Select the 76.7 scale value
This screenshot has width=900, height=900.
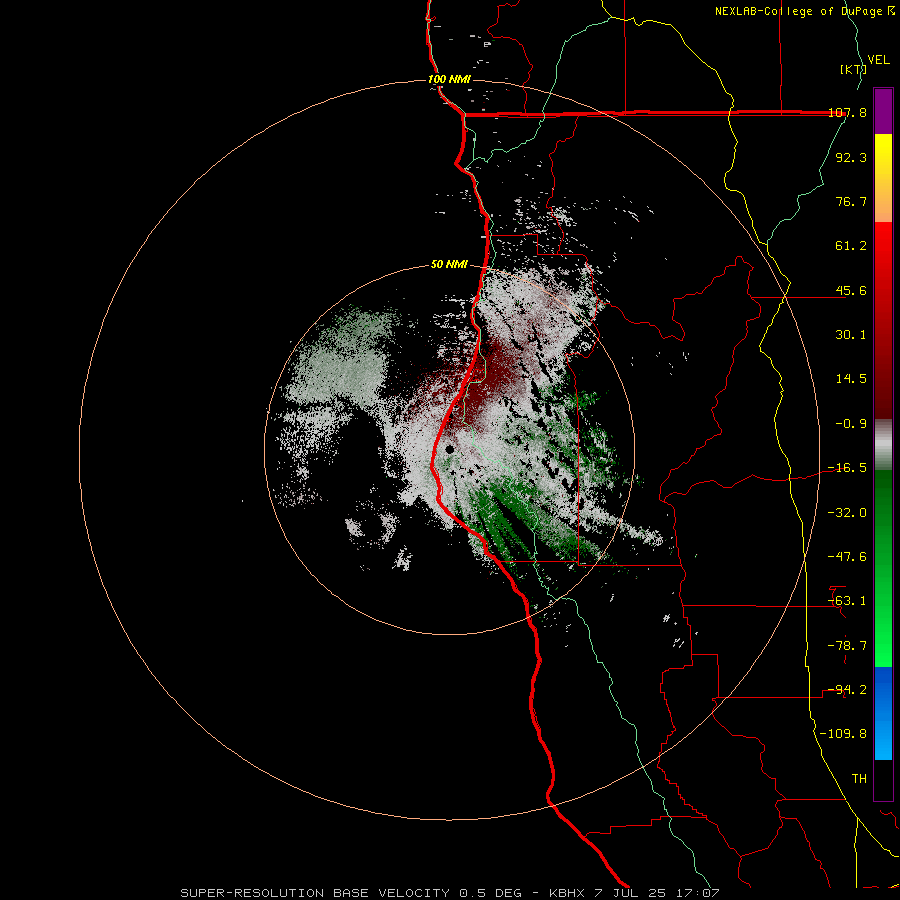coord(851,201)
